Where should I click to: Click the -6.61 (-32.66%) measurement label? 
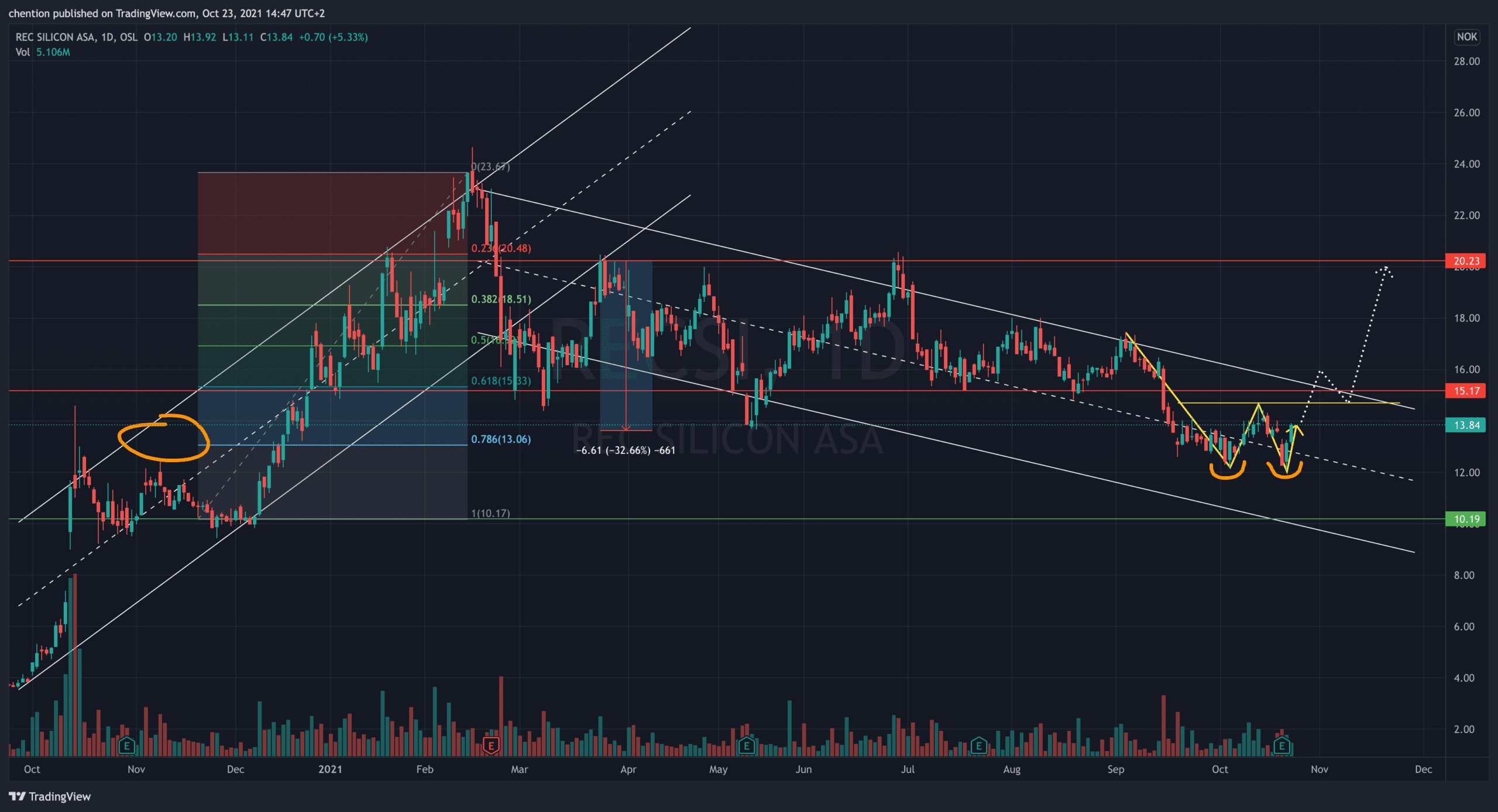coord(626,450)
